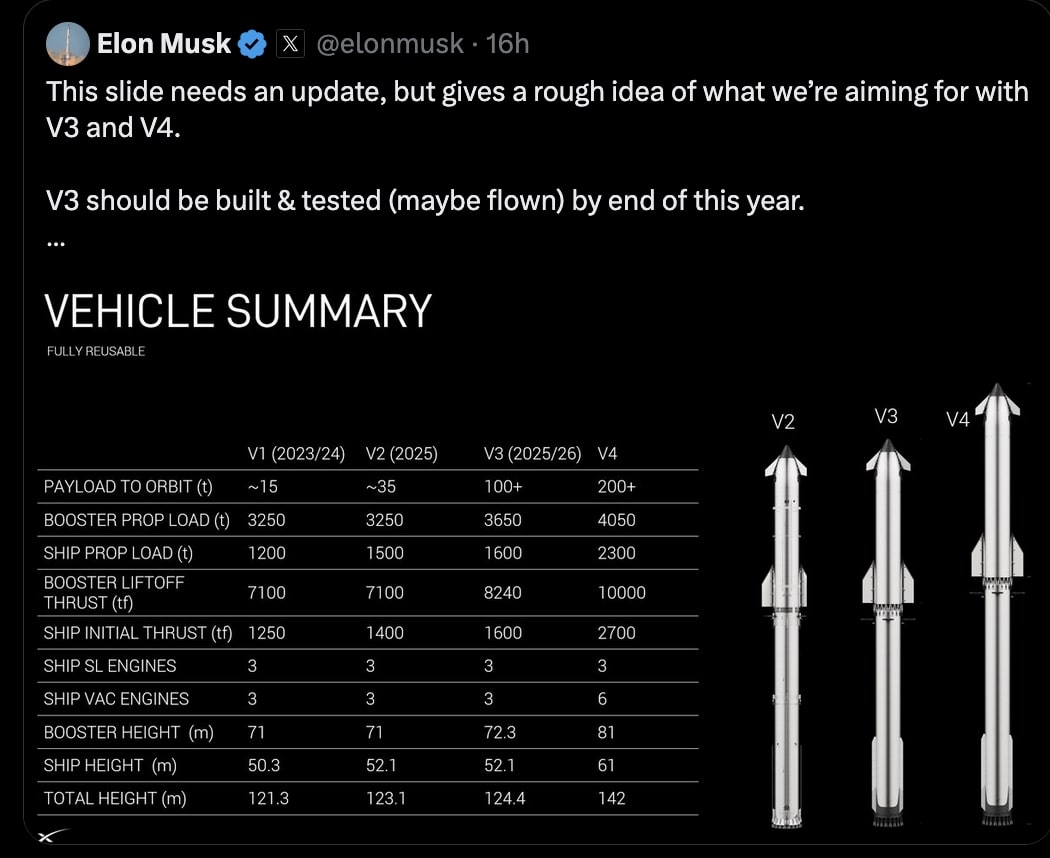Click the PAYLOAD TO ORBIT row label
Viewport: 1050px width, 858px height.
point(128,487)
